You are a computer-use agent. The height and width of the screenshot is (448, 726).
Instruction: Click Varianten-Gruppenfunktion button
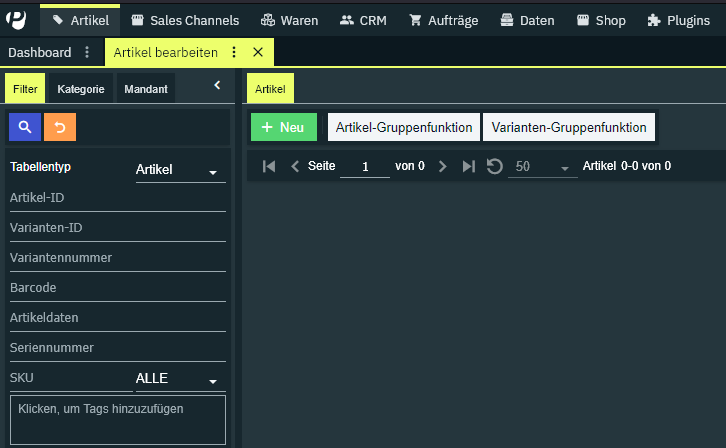coord(569,128)
